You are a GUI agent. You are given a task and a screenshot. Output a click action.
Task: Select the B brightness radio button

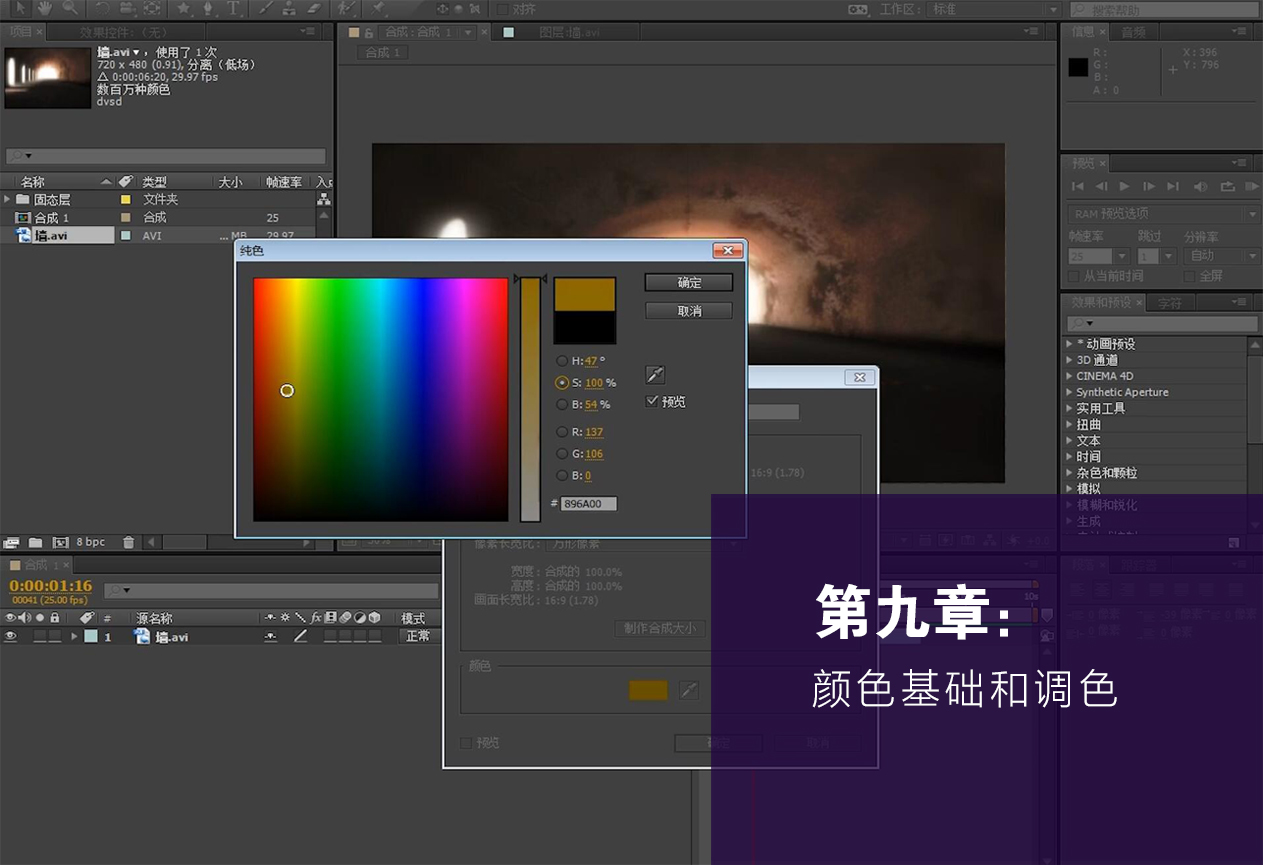coord(562,405)
